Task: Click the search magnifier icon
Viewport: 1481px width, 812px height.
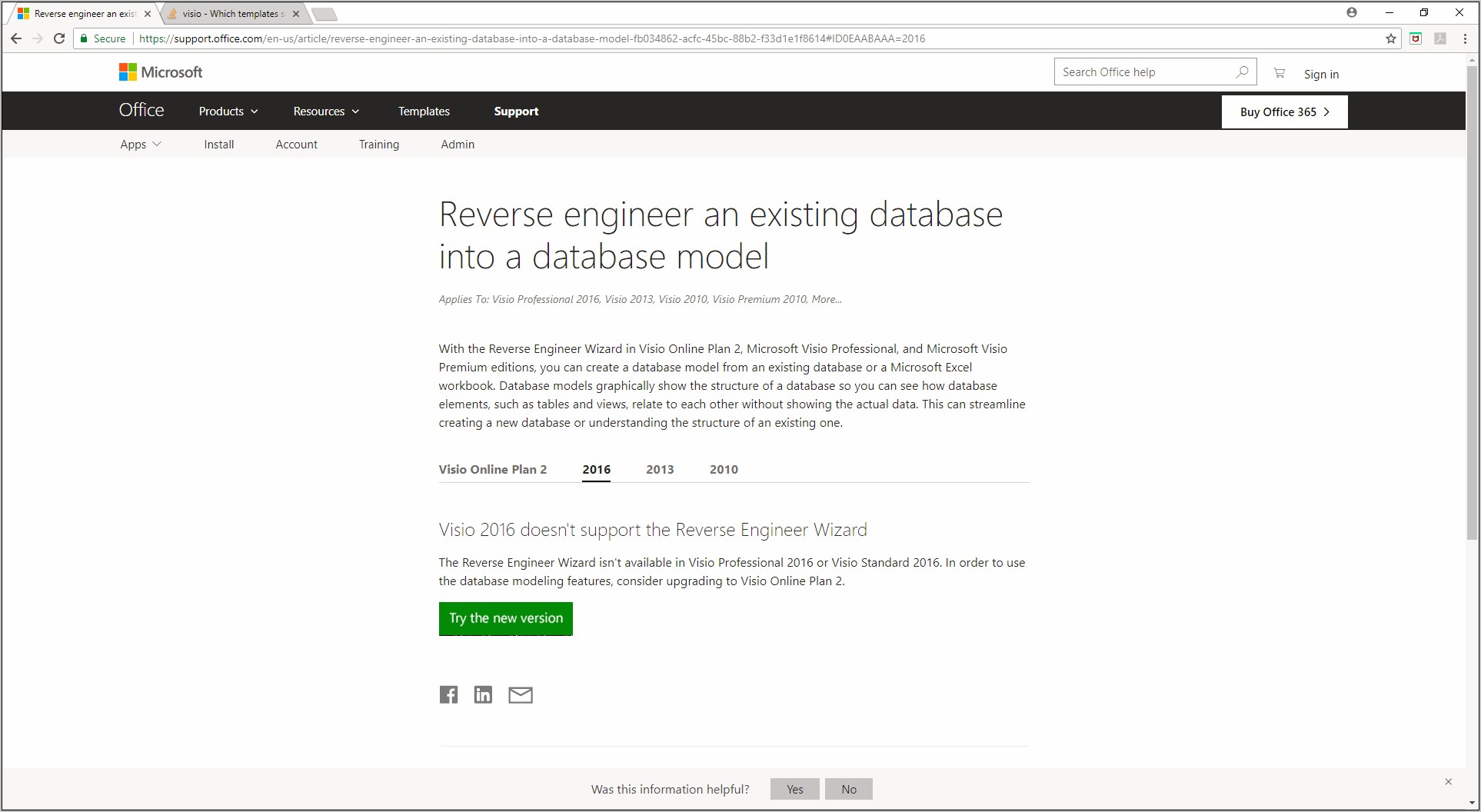Action: pyautogui.click(x=1242, y=72)
